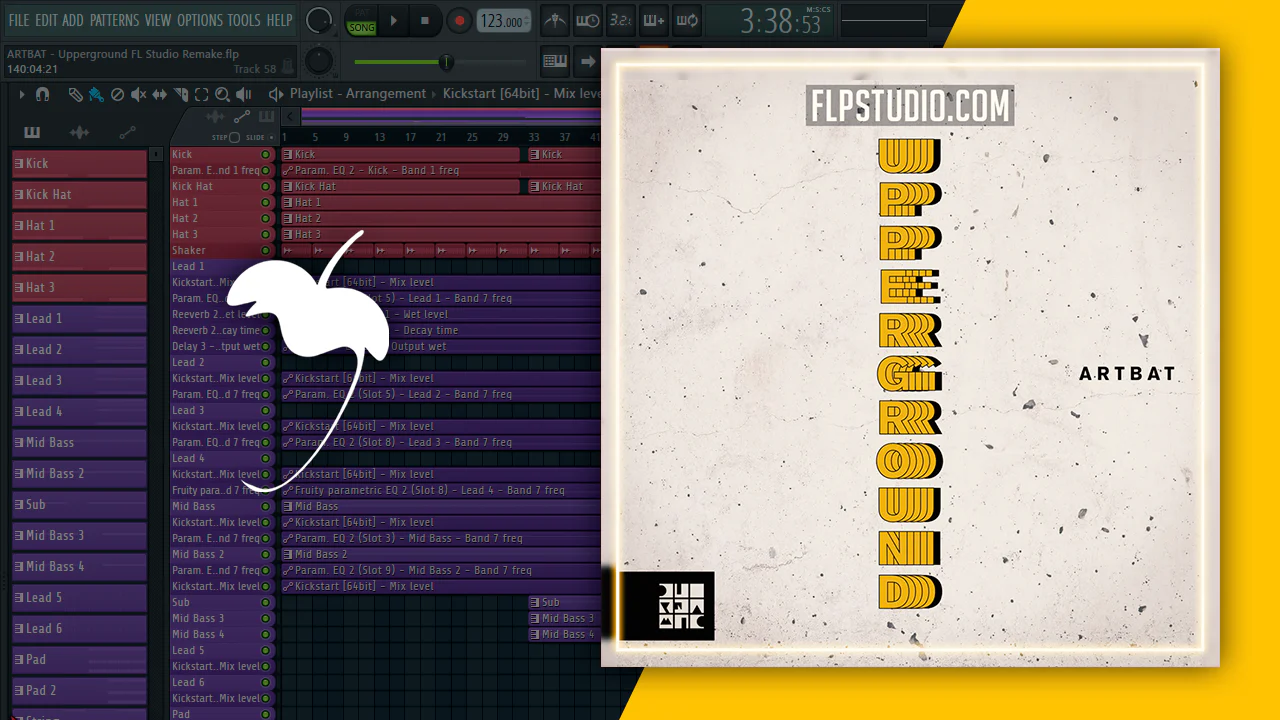
Task: Select the Slice tool
Action: (181, 94)
